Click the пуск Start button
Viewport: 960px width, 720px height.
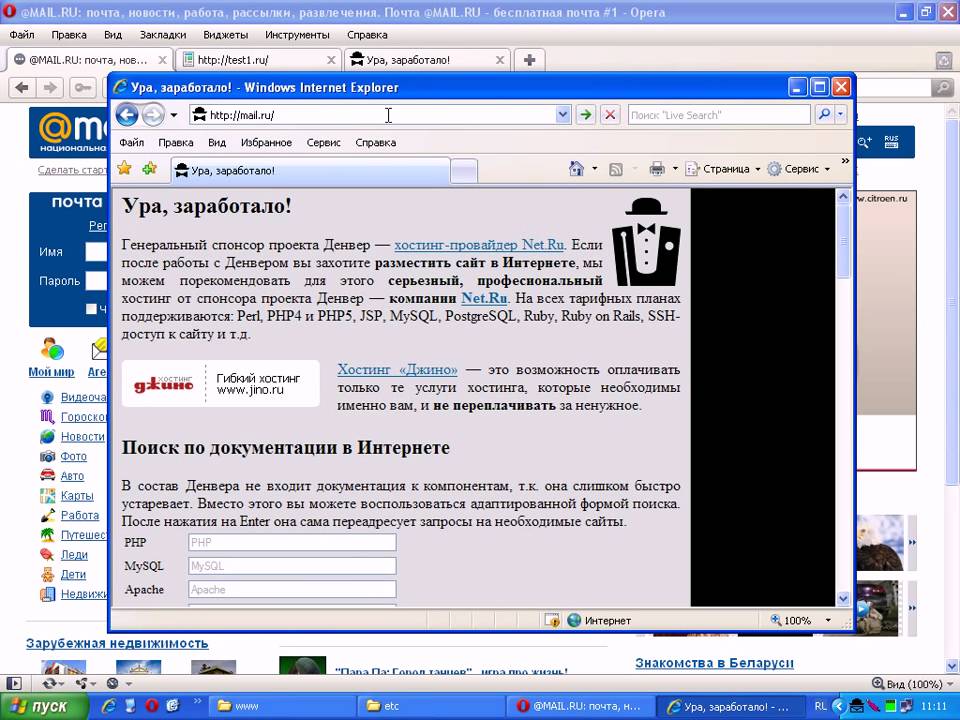[44, 706]
